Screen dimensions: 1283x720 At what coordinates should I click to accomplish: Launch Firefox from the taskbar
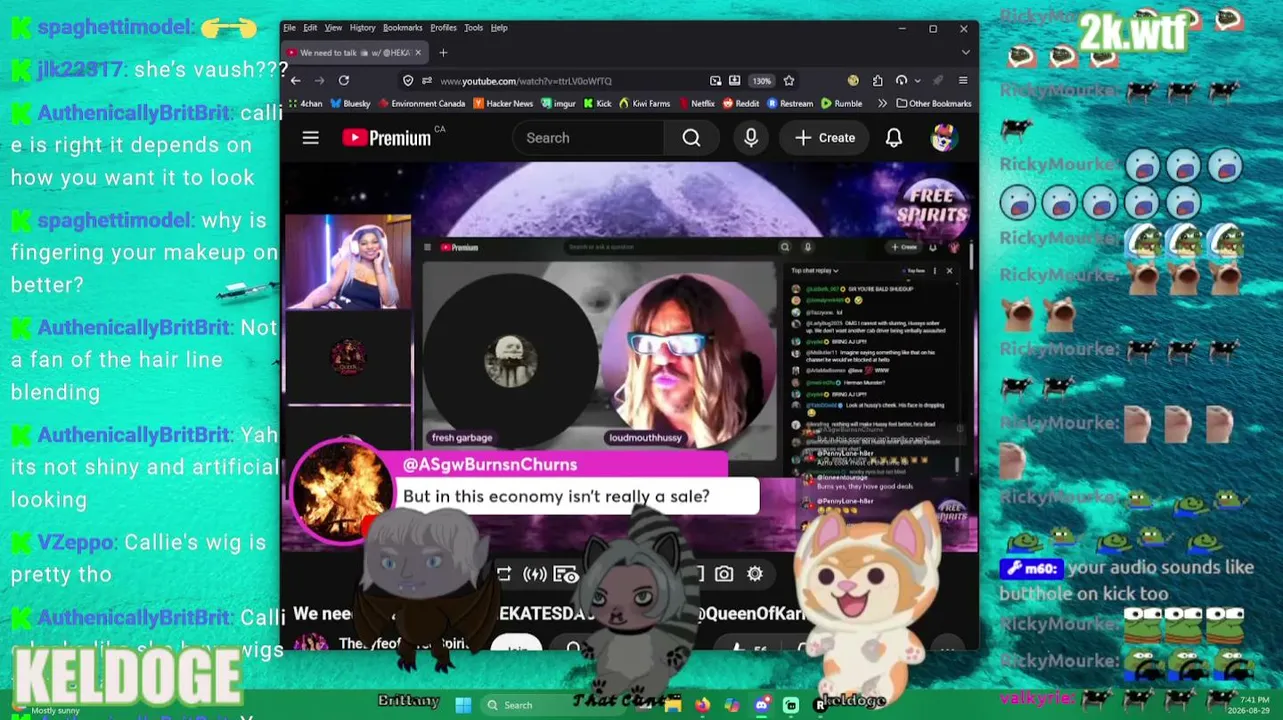click(x=702, y=705)
